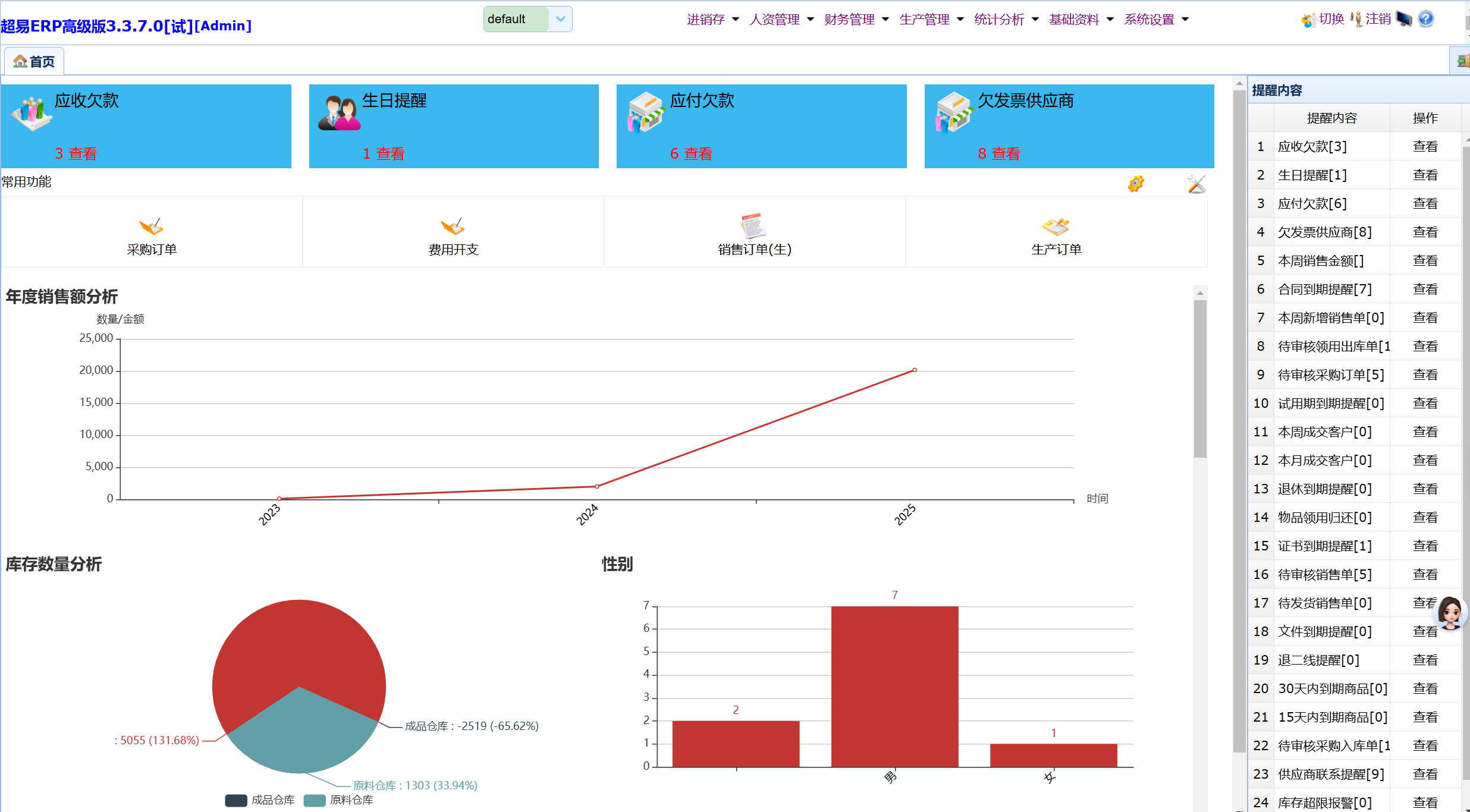
Task: Expand the default theme dropdown
Action: click(x=560, y=19)
